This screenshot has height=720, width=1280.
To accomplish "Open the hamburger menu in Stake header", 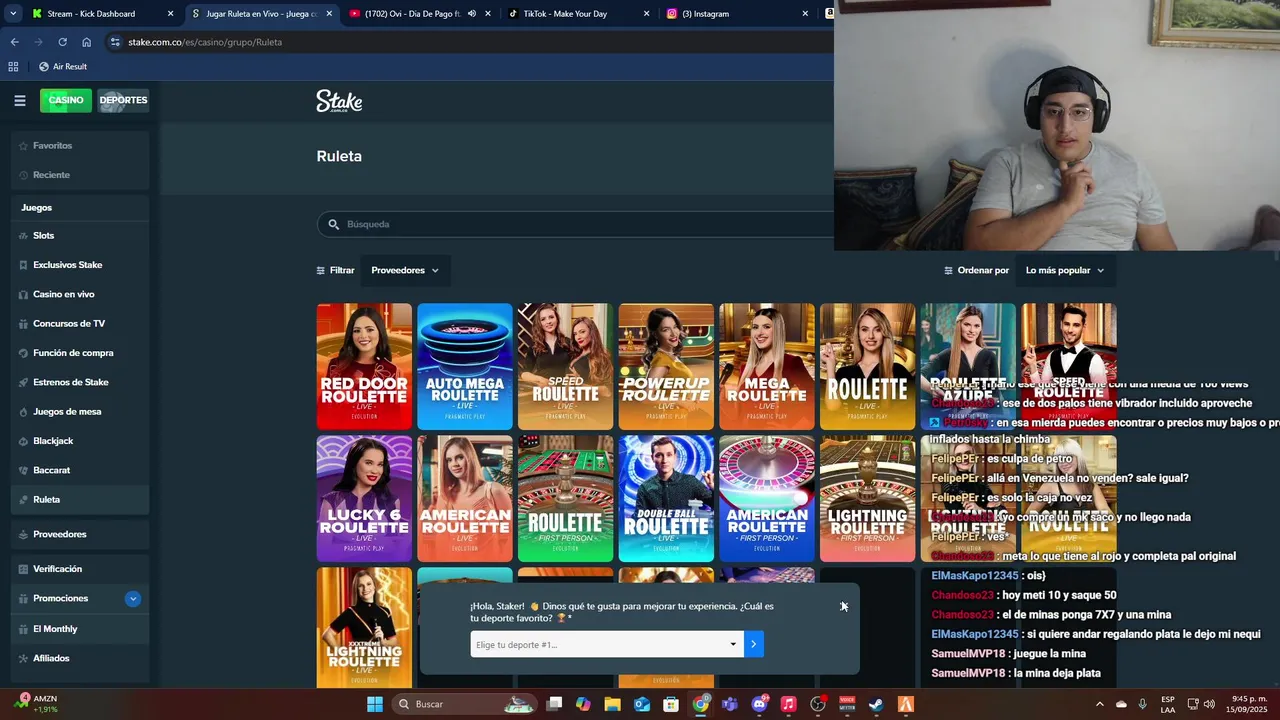I will [19, 100].
